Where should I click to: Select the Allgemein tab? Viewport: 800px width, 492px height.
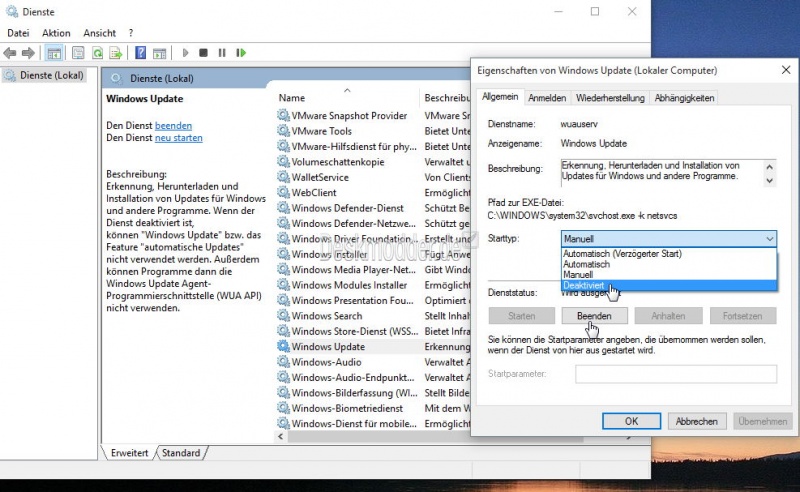point(500,96)
